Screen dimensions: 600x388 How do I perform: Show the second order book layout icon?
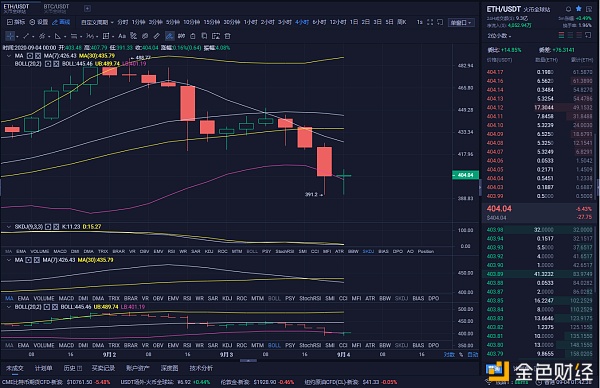(x=570, y=35)
